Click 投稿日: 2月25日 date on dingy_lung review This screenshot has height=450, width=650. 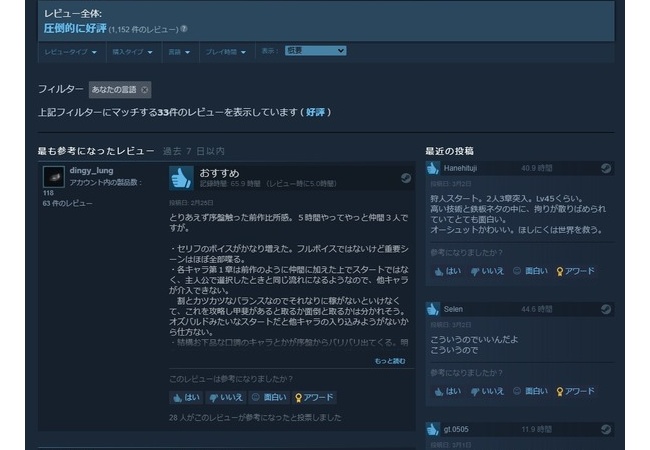click(191, 203)
